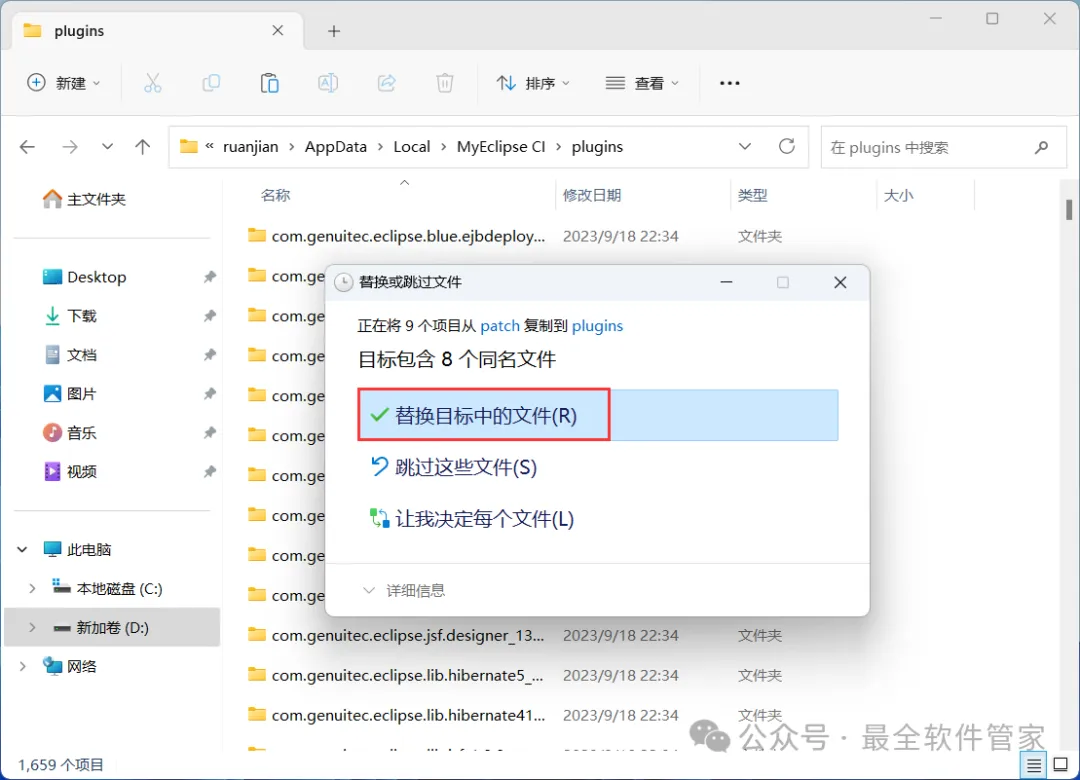
Task: Click the Paste clipboard icon
Action: coord(269,83)
